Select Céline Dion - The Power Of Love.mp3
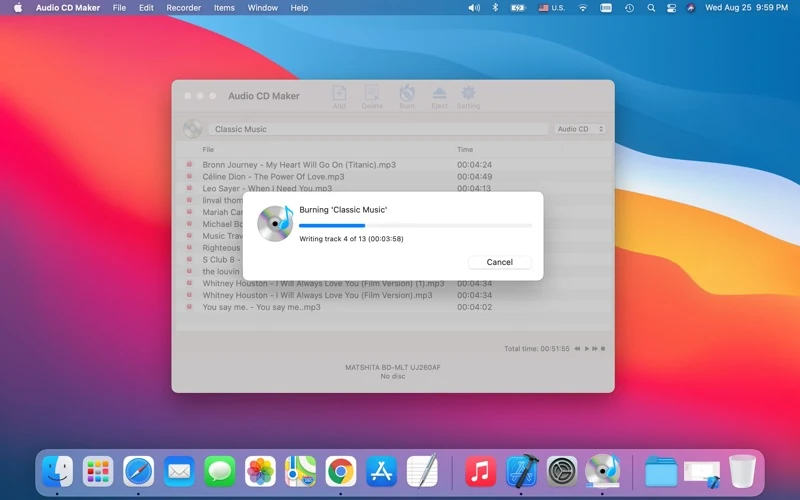 point(393,177)
